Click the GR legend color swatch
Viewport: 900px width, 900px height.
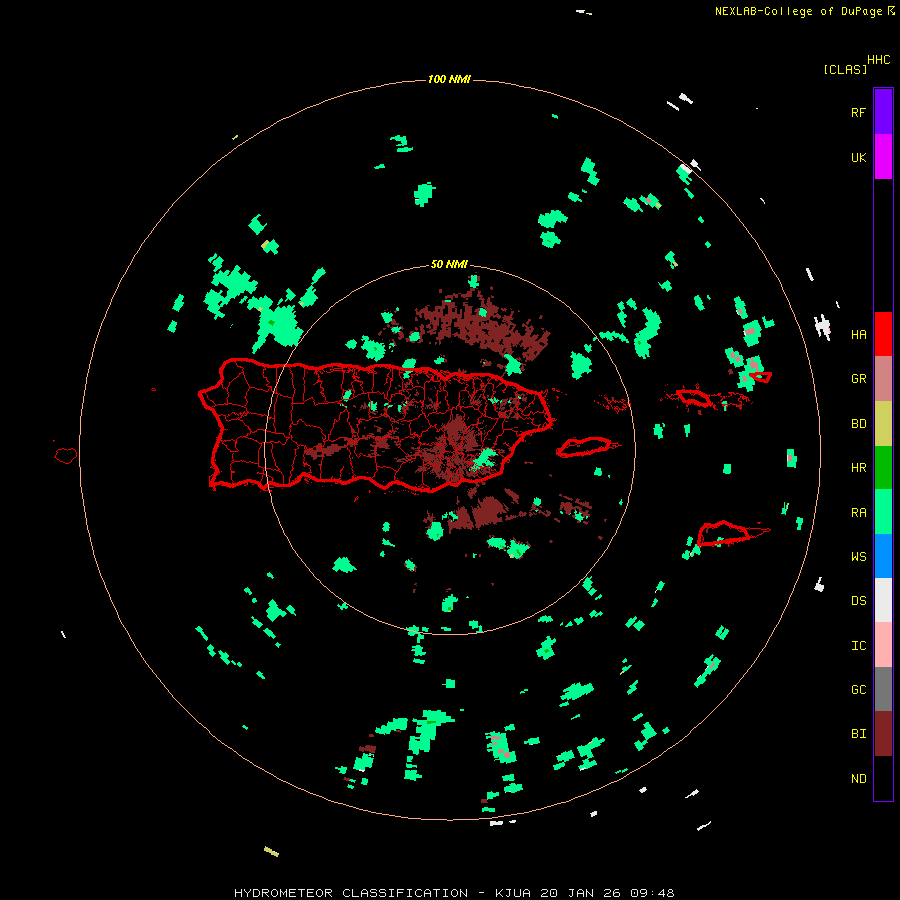pyautogui.click(x=883, y=379)
